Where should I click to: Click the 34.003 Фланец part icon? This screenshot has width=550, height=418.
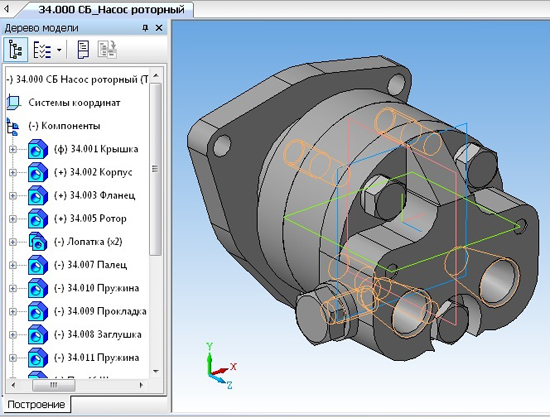(38, 195)
